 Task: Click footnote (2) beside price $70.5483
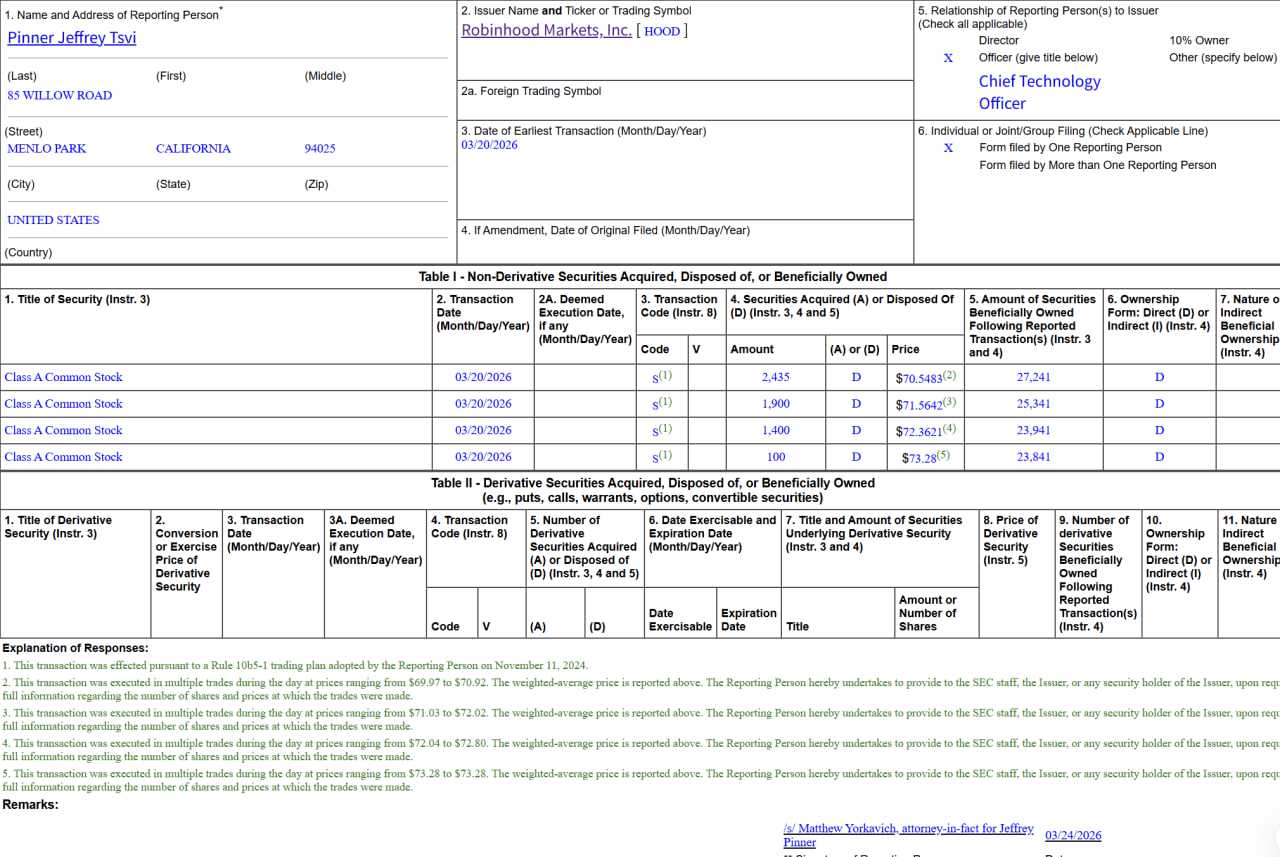pos(949,375)
